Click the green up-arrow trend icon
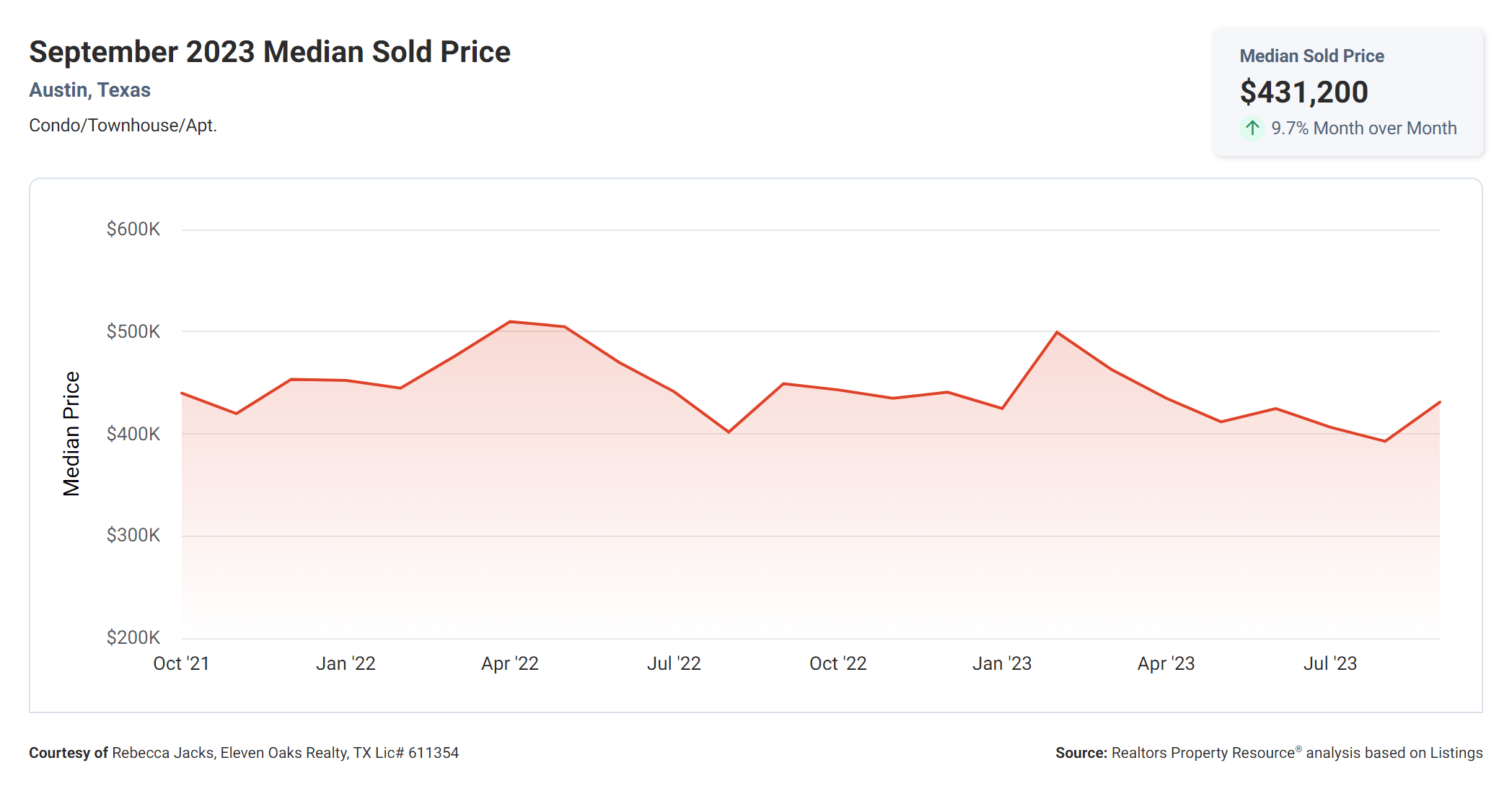 (1252, 128)
